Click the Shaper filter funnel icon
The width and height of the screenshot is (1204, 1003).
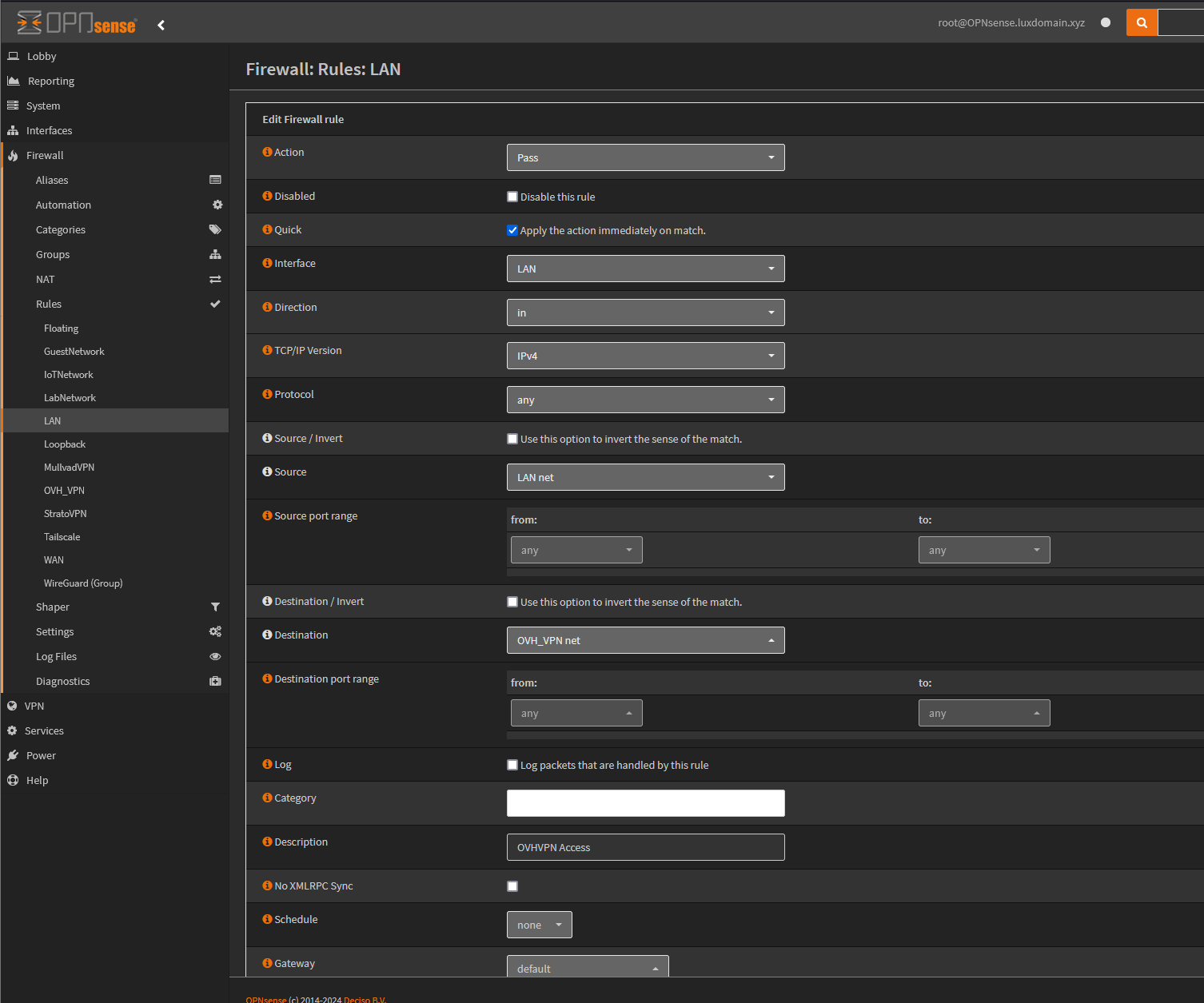(x=215, y=607)
